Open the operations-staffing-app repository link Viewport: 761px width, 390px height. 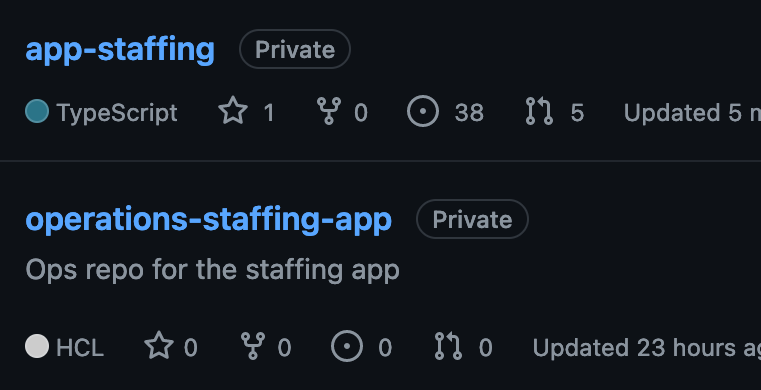tap(209, 220)
